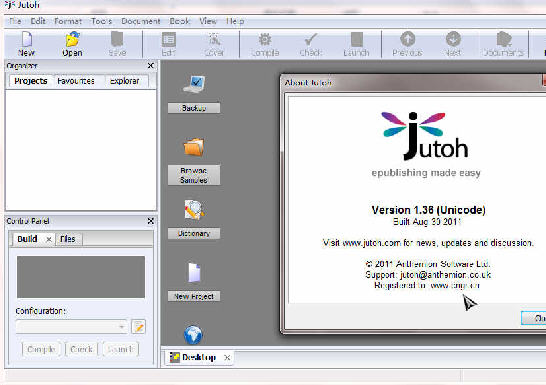Click the Launch toolbar icon
The height and width of the screenshot is (385, 546).
point(357,39)
